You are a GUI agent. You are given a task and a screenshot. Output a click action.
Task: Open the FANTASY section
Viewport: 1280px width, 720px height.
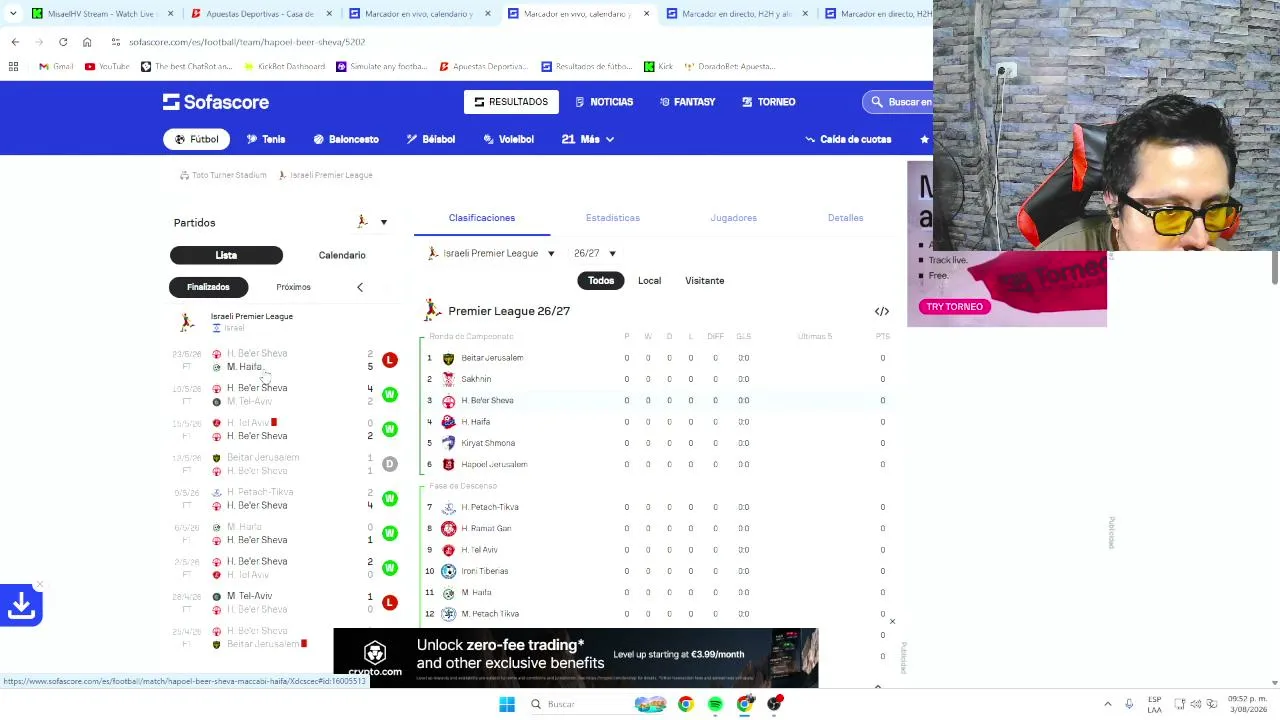click(687, 102)
